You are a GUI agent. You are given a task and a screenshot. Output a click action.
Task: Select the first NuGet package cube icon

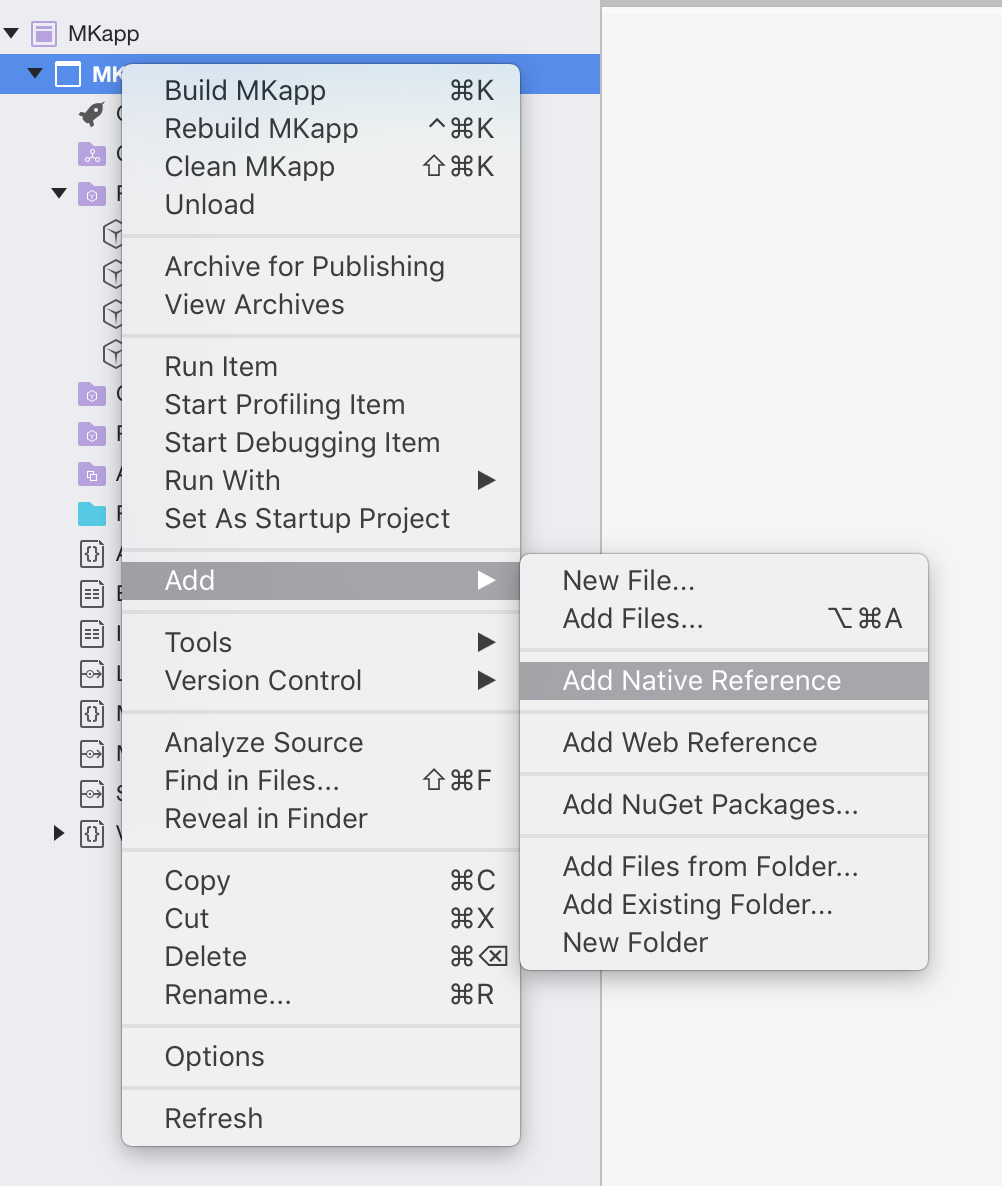pyautogui.click(x=113, y=234)
